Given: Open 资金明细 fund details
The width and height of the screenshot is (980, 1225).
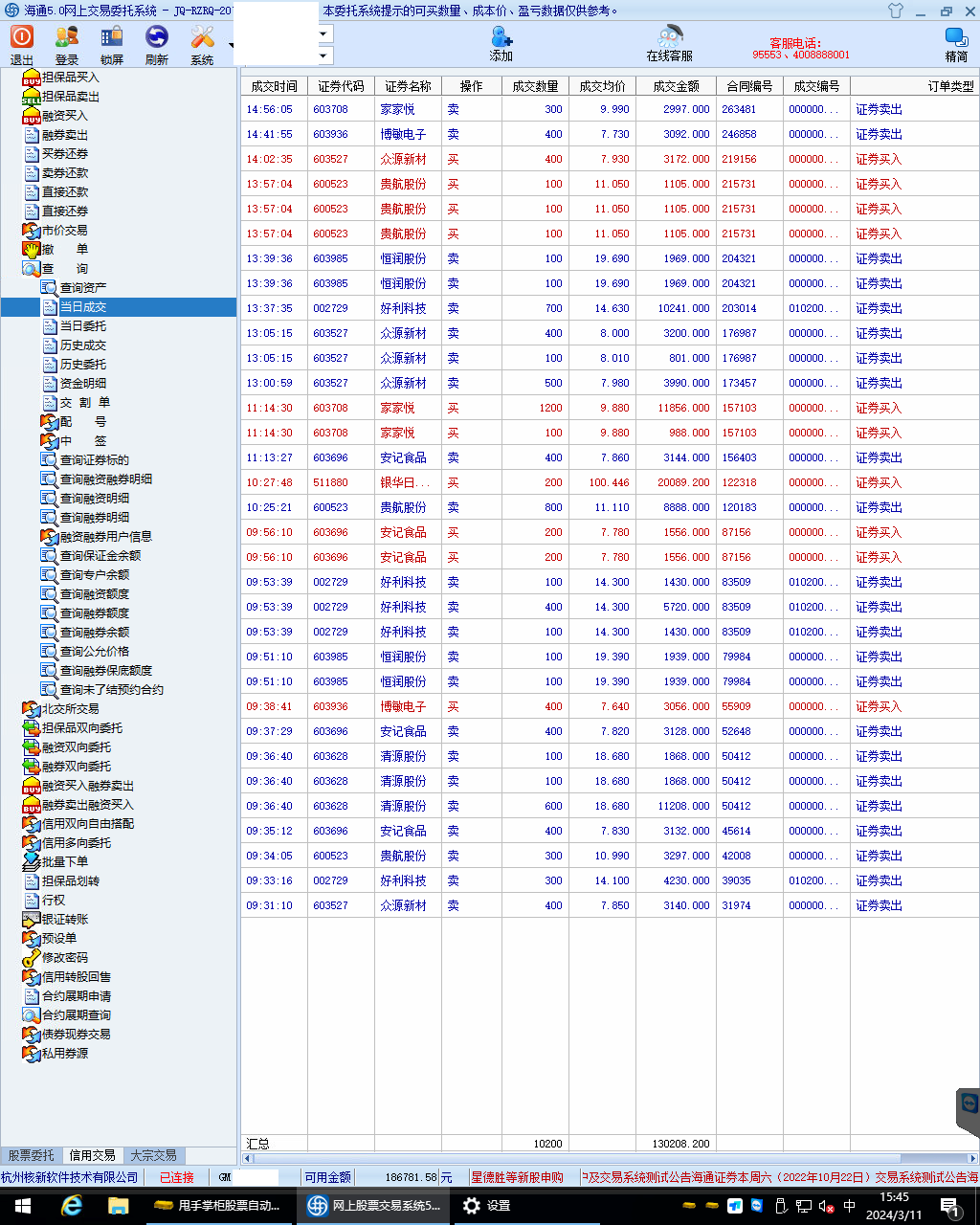Looking at the screenshot, I should tap(83, 383).
